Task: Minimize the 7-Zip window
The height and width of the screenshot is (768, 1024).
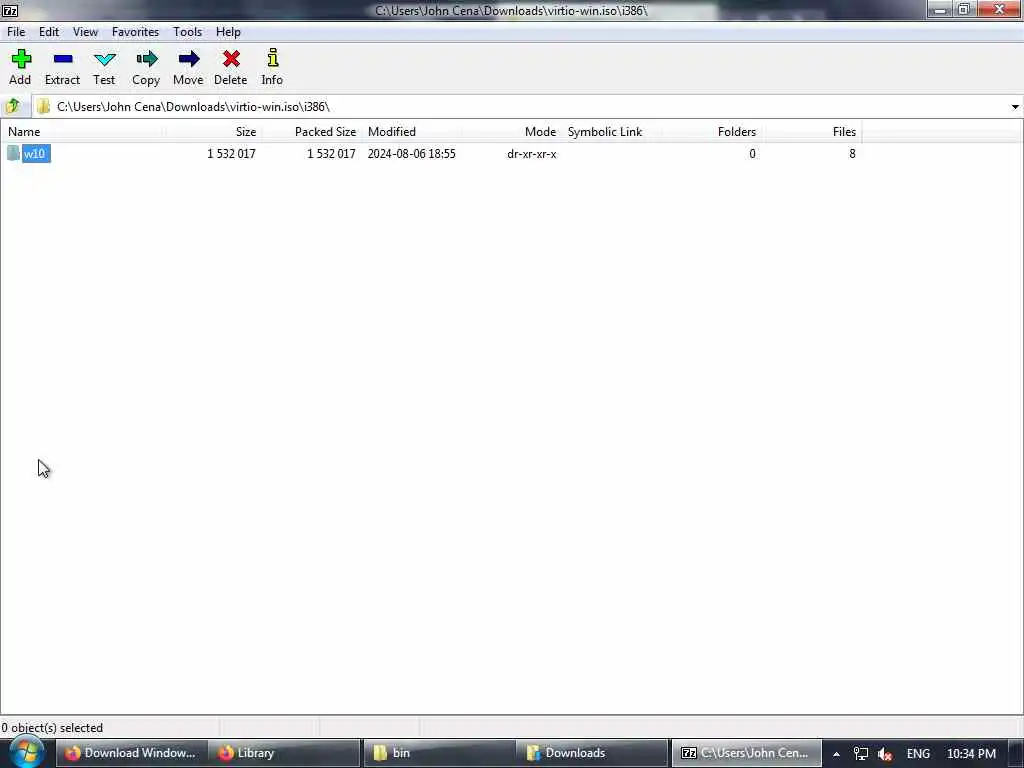Action: [940, 10]
